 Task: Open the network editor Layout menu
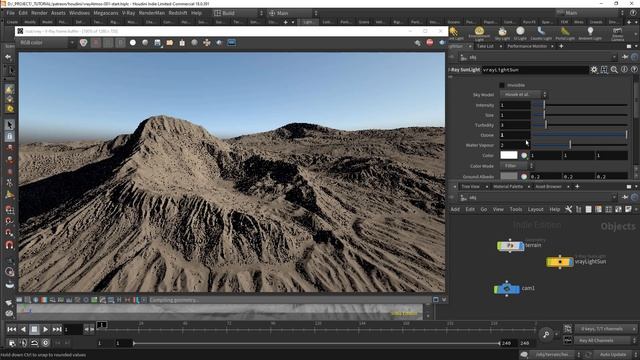point(536,209)
